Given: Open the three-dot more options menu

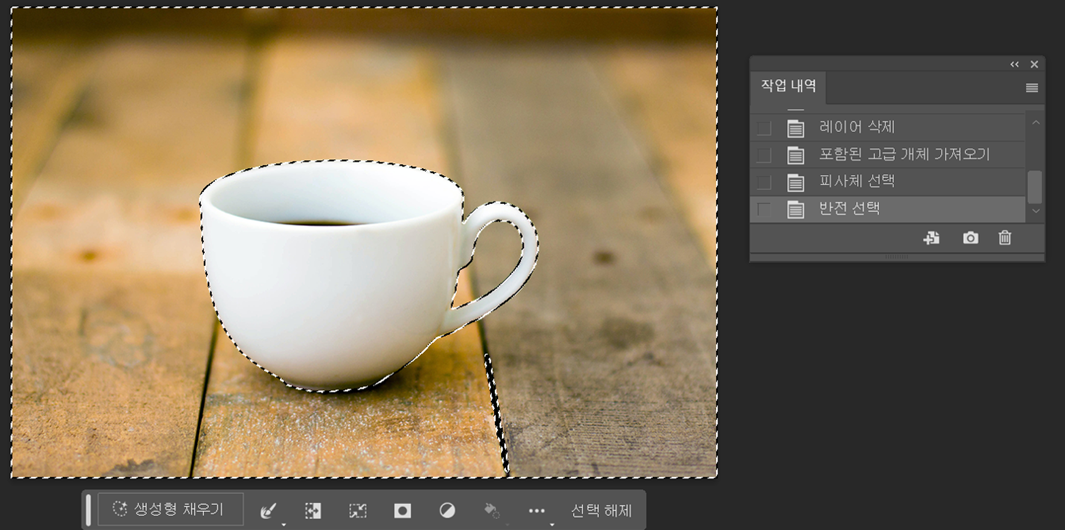Looking at the screenshot, I should (x=537, y=511).
